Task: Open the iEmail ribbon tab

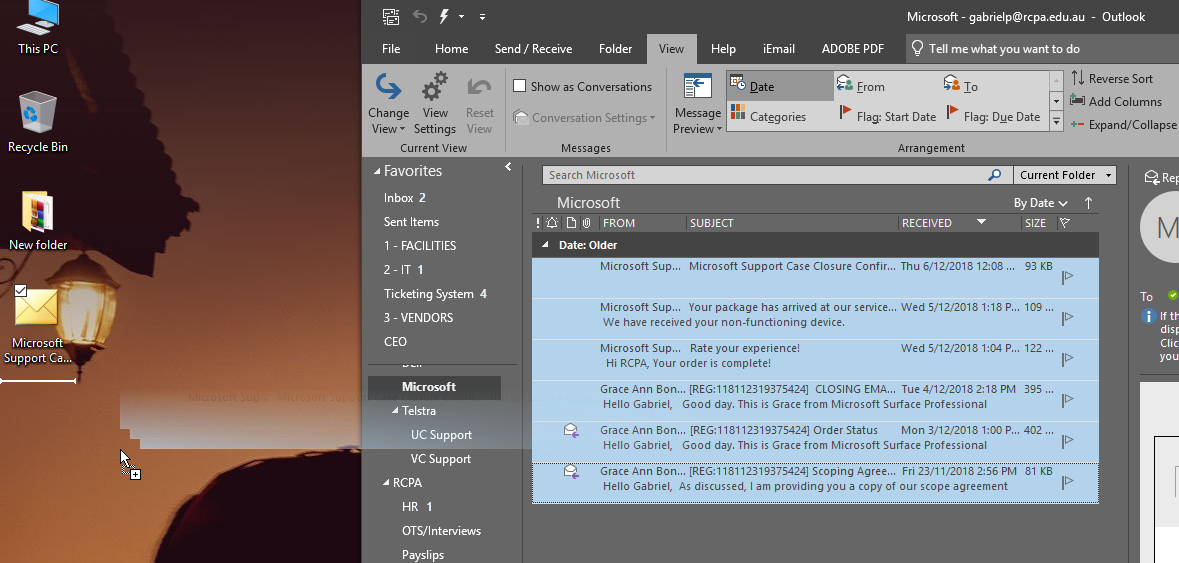Action: (778, 49)
